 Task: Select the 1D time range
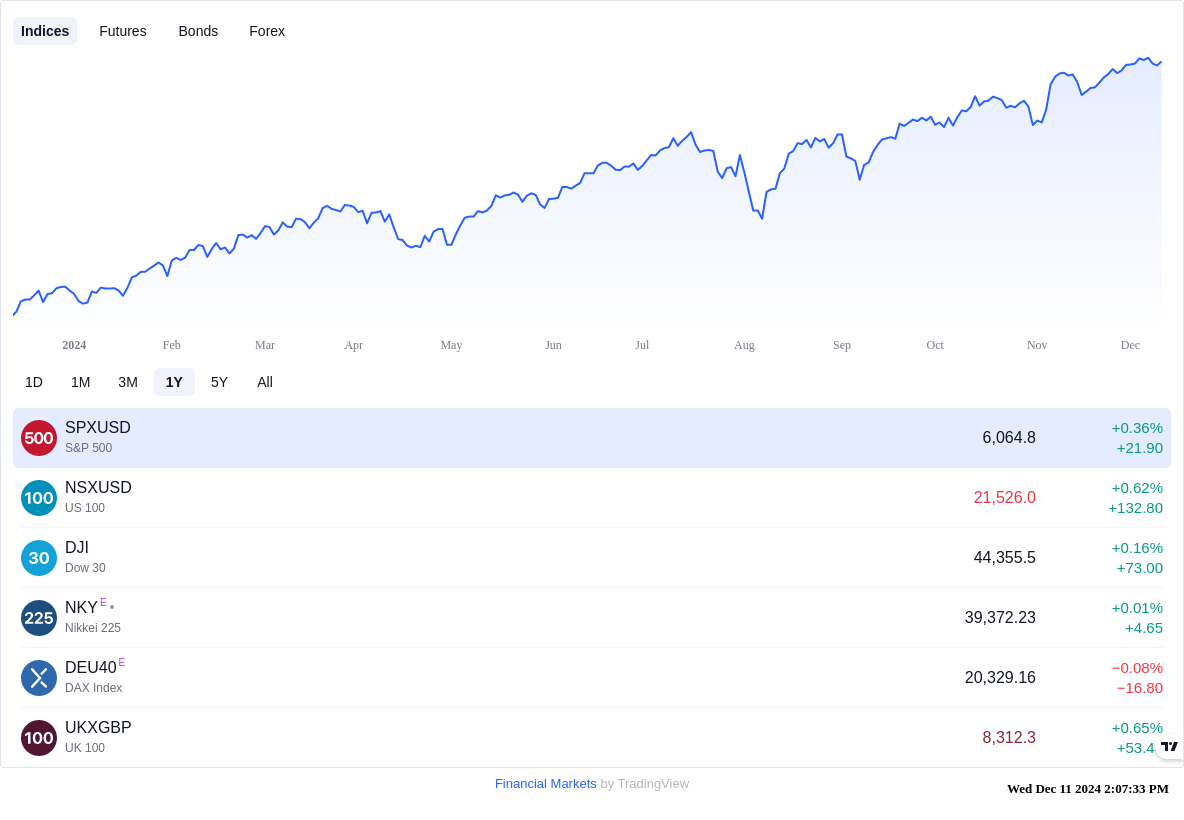tap(34, 382)
